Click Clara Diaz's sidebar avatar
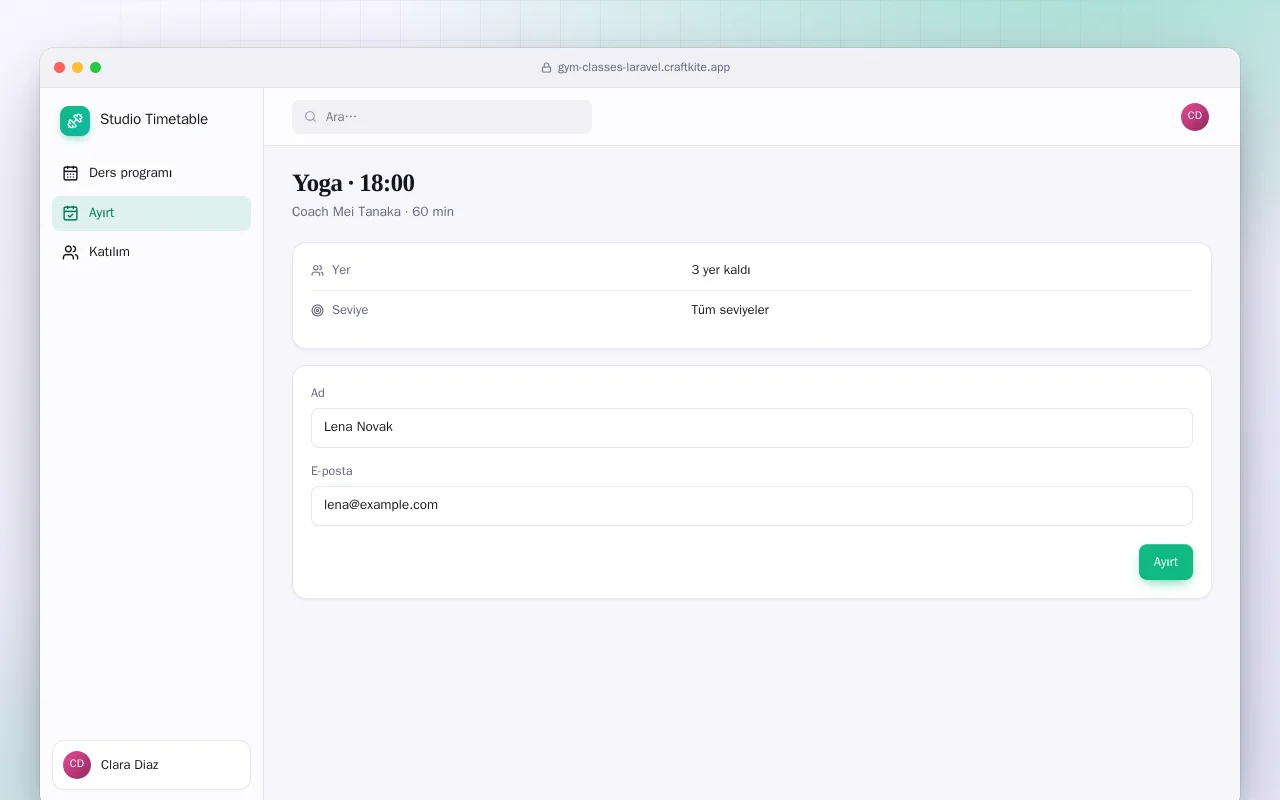 point(77,765)
